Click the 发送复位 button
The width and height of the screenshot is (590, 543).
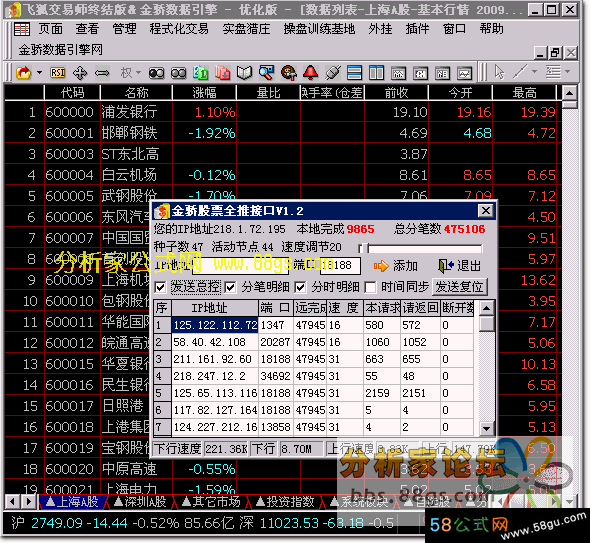pos(459,287)
